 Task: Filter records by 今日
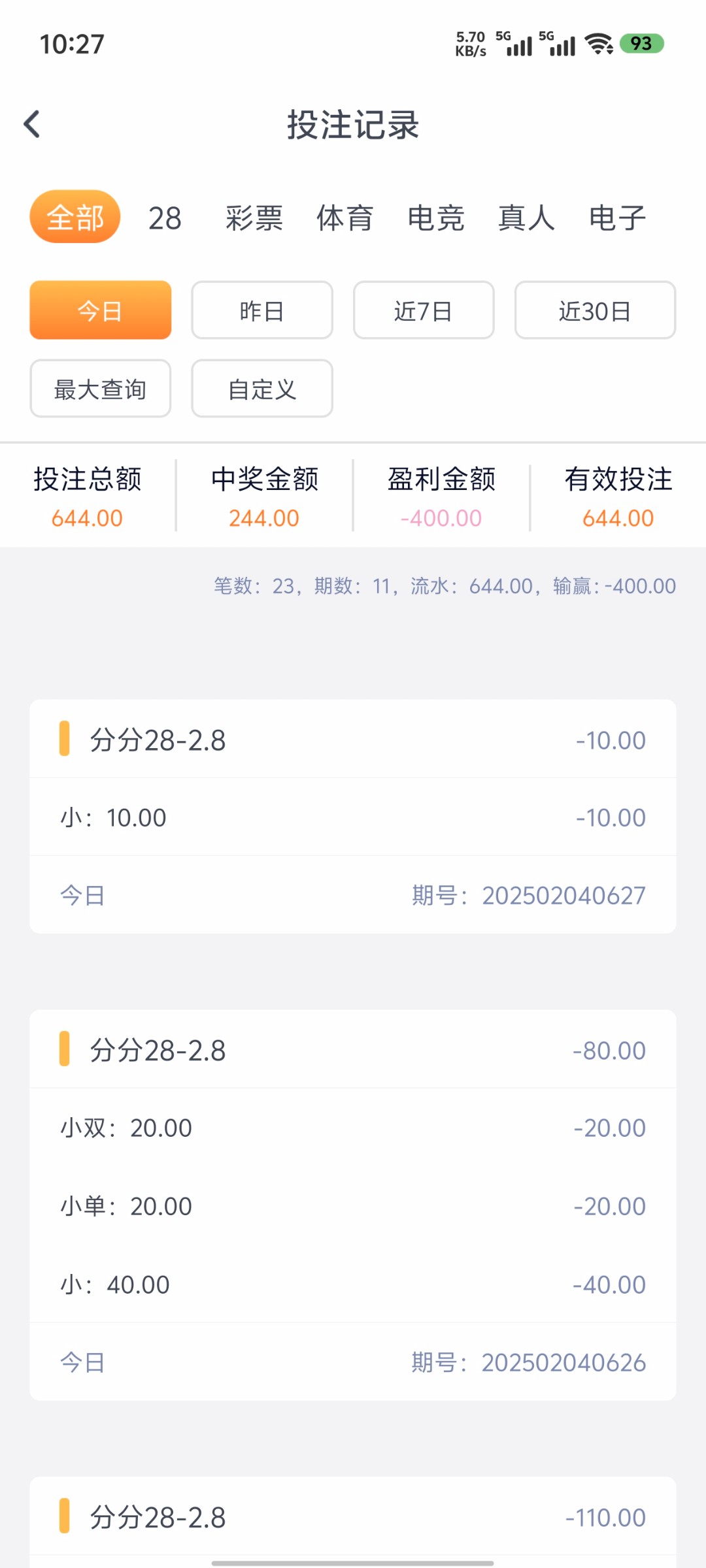(x=101, y=310)
